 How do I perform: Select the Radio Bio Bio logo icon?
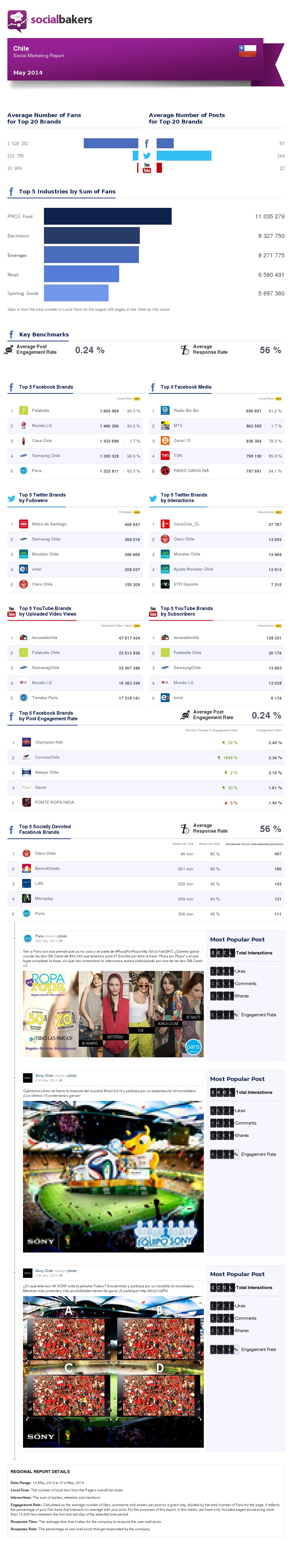pyautogui.click(x=165, y=410)
